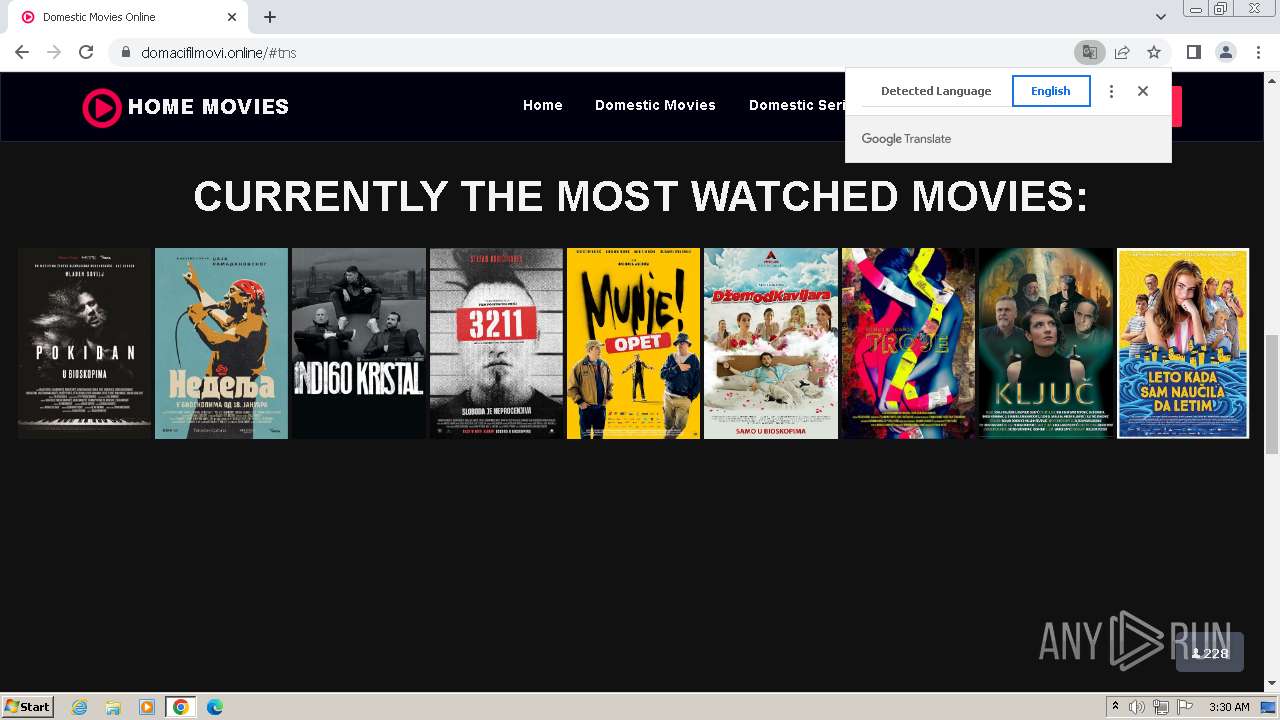This screenshot has width=1280, height=720.
Task: Open Leto kada sam naucila da letim poster
Action: coord(1183,343)
